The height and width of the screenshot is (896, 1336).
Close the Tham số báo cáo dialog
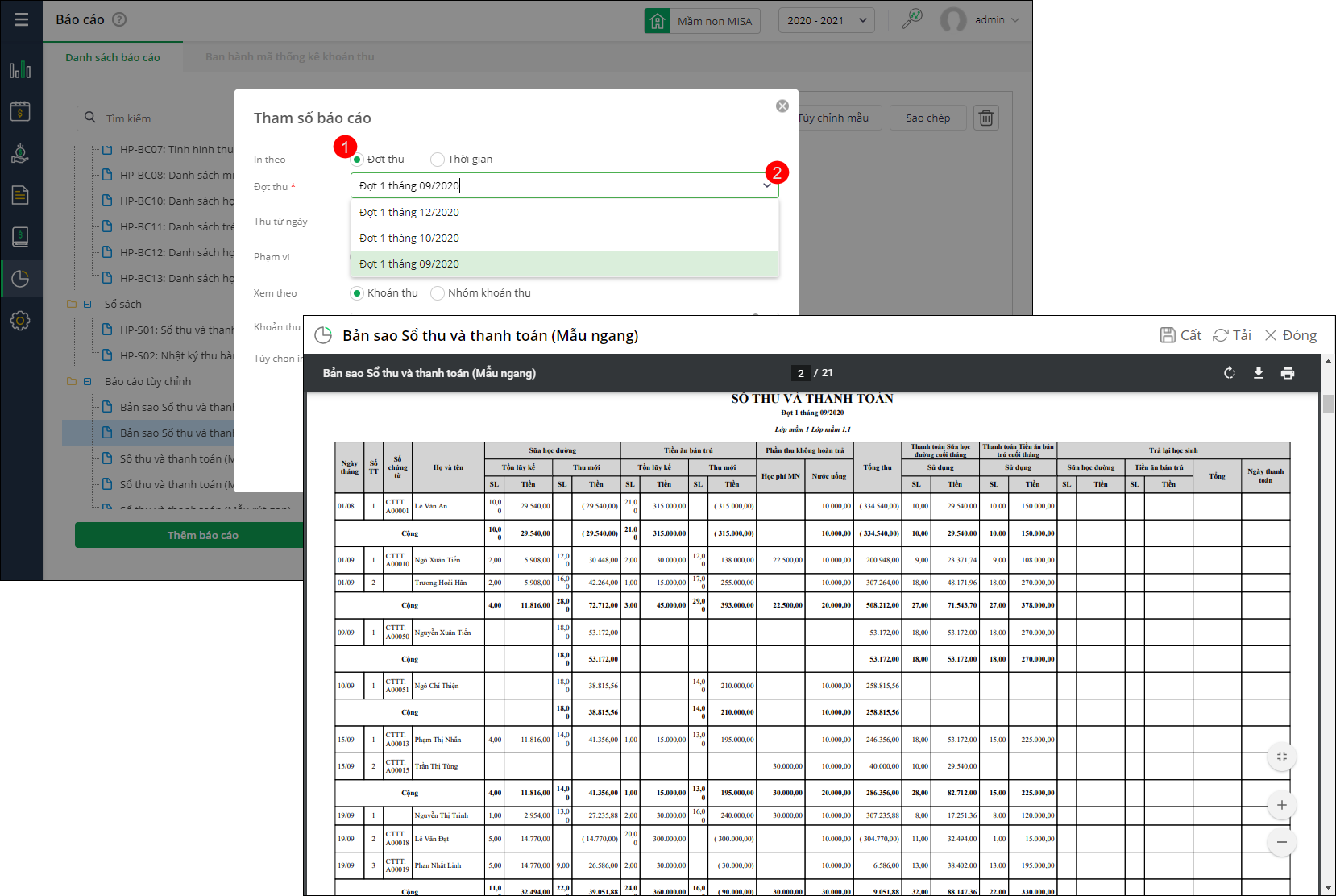pos(782,106)
